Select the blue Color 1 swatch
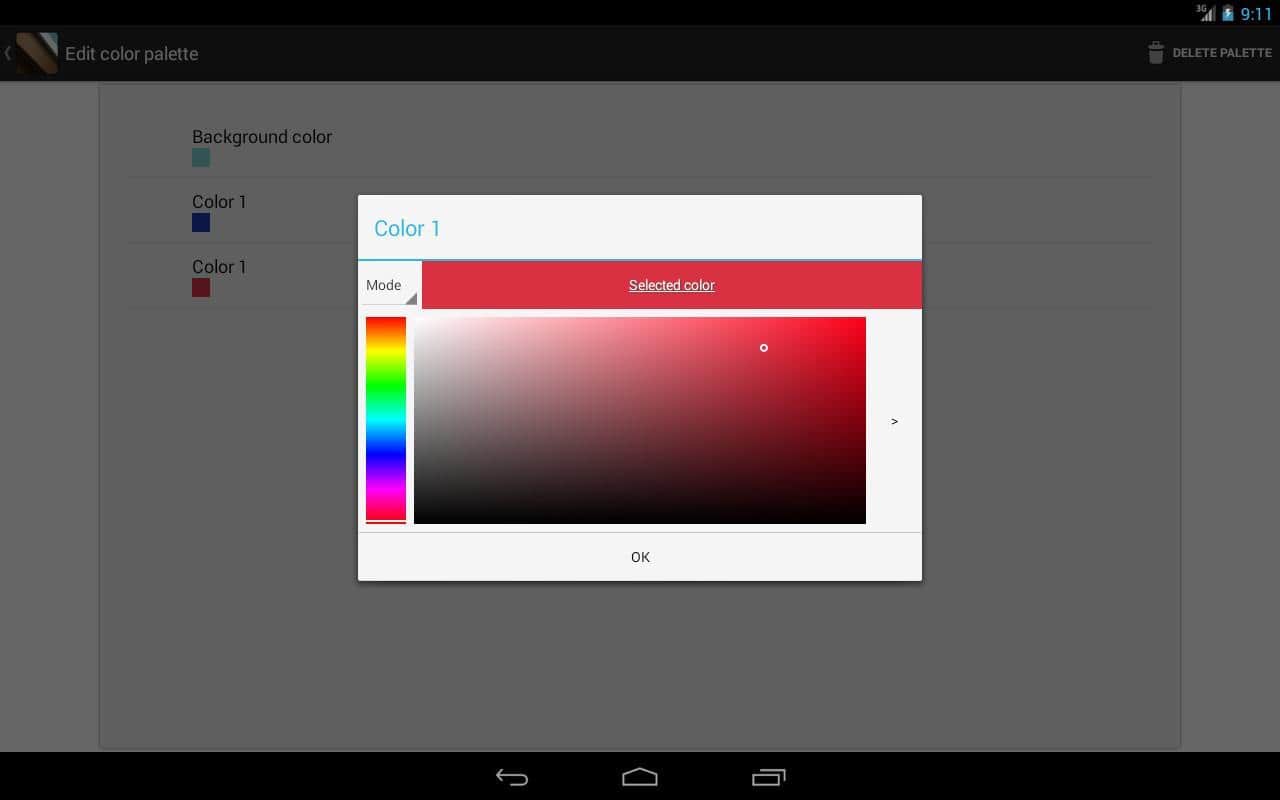 201,223
